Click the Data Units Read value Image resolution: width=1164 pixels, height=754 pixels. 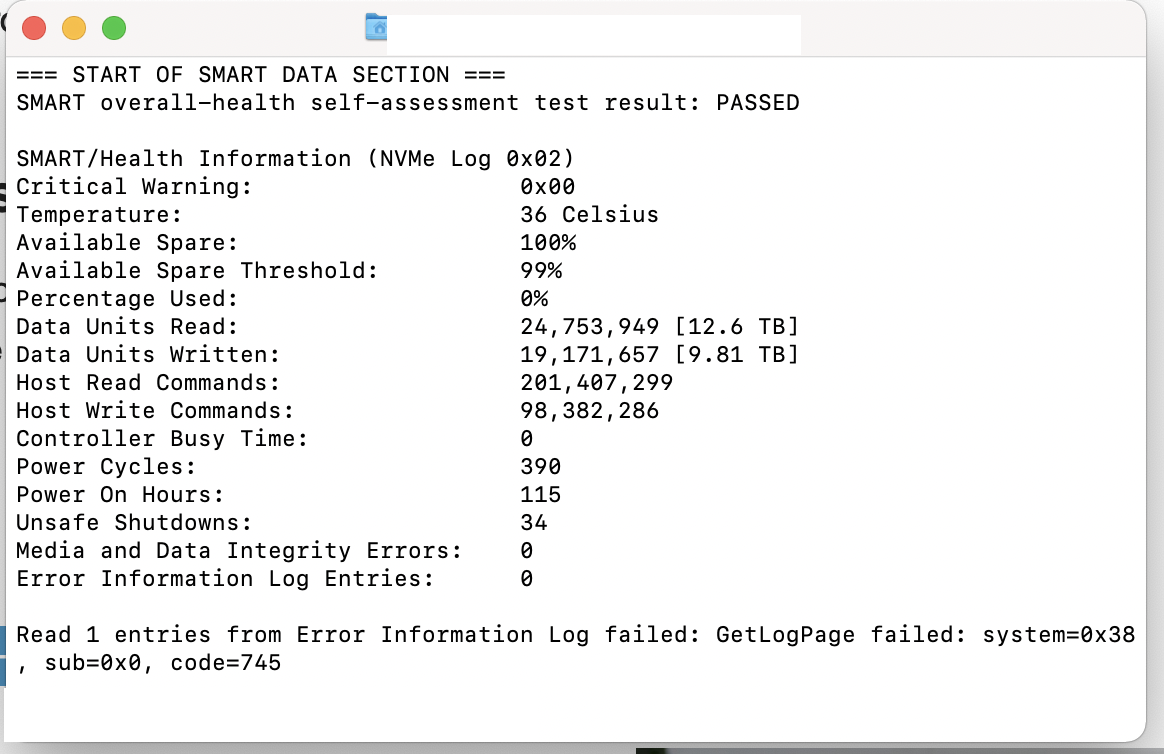tap(659, 326)
